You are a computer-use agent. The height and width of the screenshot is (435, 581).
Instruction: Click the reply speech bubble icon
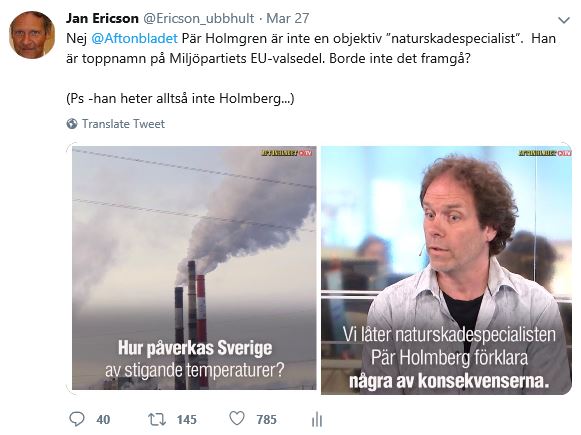77,419
